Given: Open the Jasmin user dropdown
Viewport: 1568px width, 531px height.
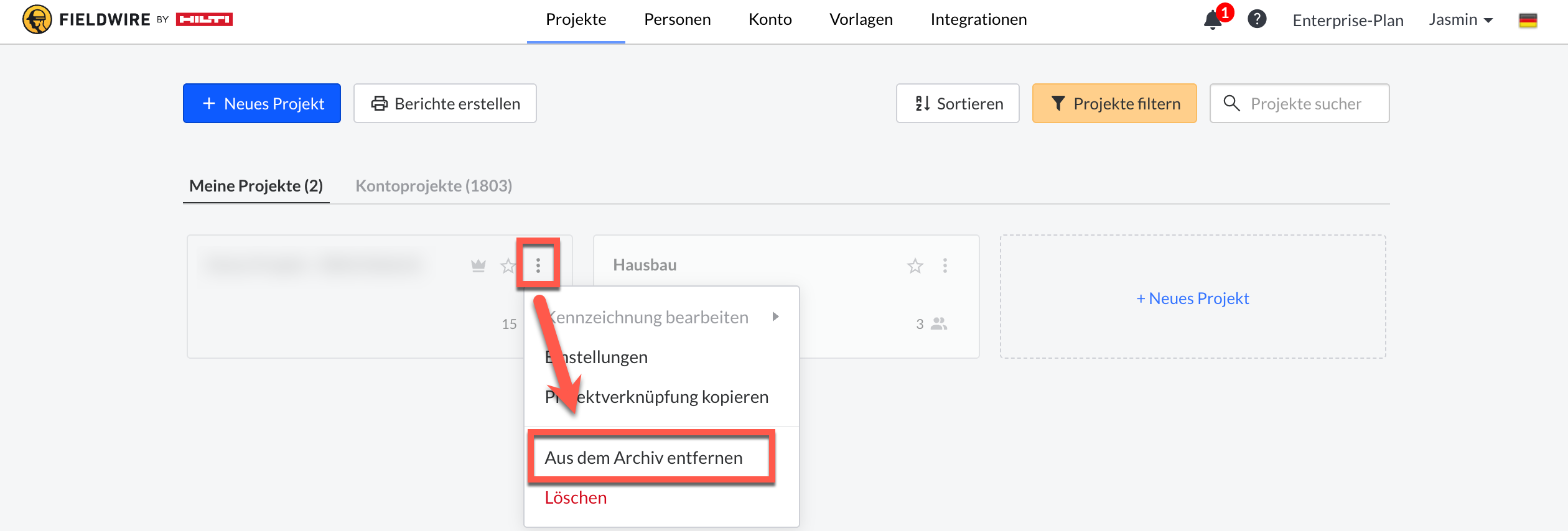Looking at the screenshot, I should click(1460, 20).
